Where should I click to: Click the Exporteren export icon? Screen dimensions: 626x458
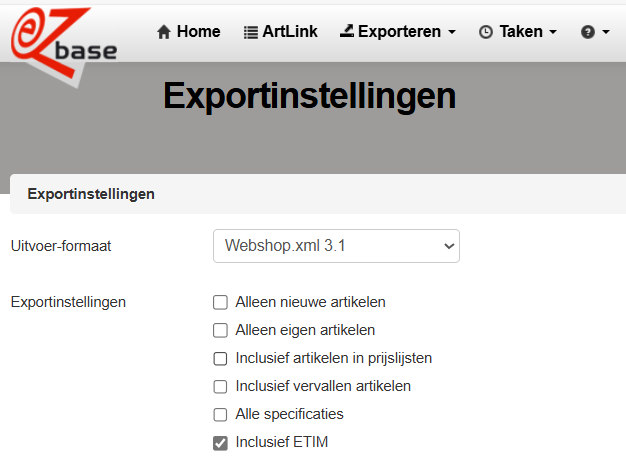click(x=347, y=31)
